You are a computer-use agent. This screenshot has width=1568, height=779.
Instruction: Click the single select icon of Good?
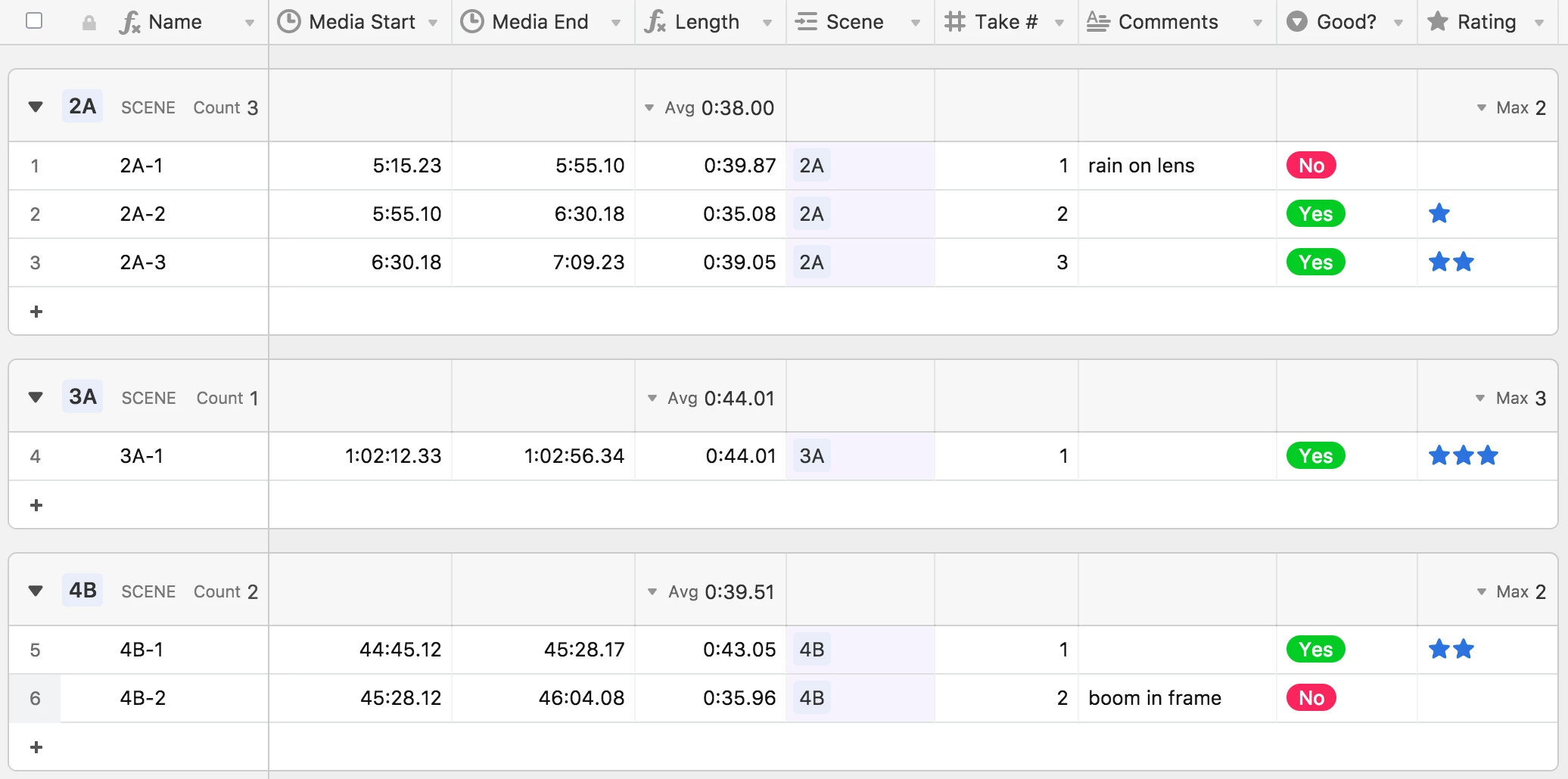(1297, 22)
